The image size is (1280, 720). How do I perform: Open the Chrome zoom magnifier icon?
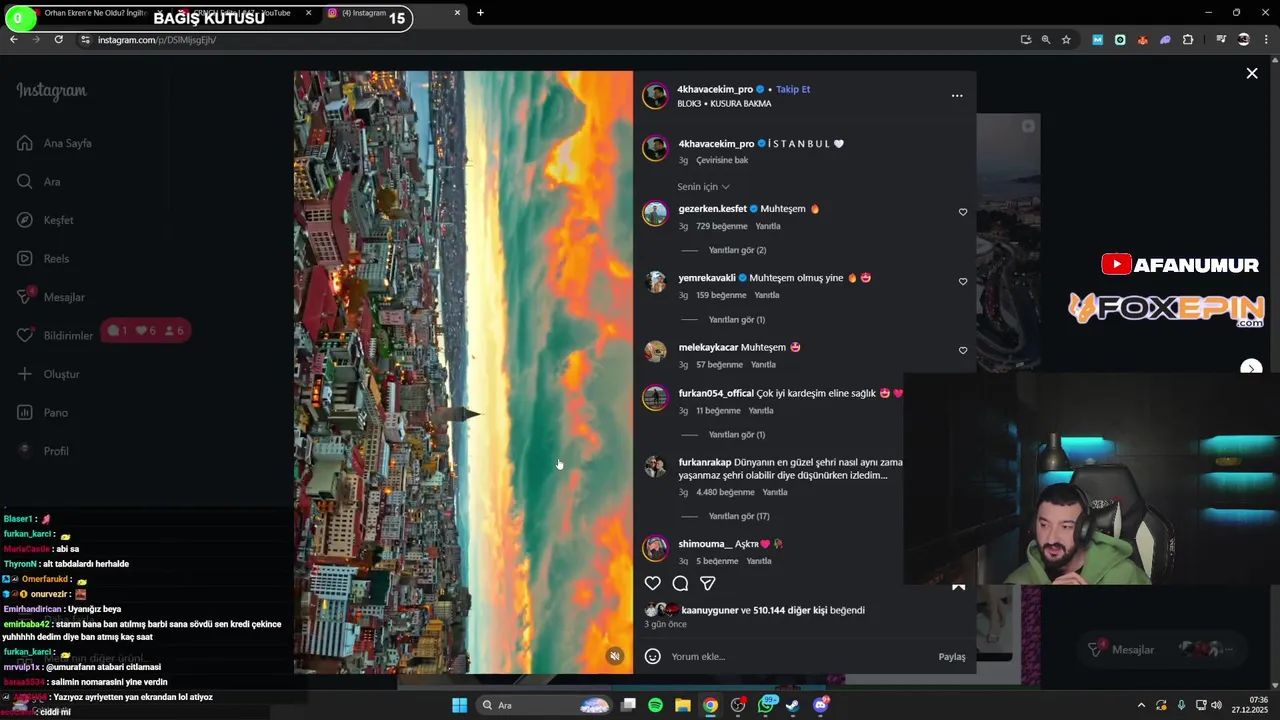[x=1046, y=40]
